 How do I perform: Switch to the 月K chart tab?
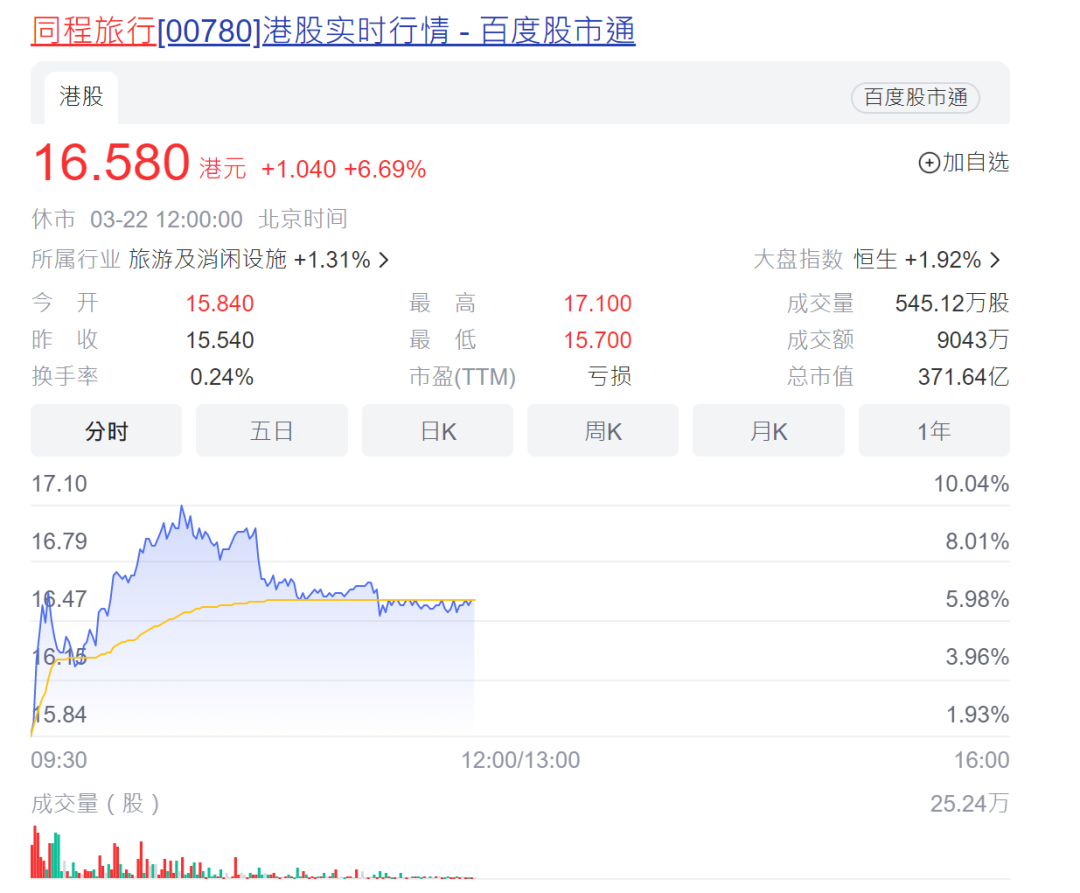coord(769,431)
